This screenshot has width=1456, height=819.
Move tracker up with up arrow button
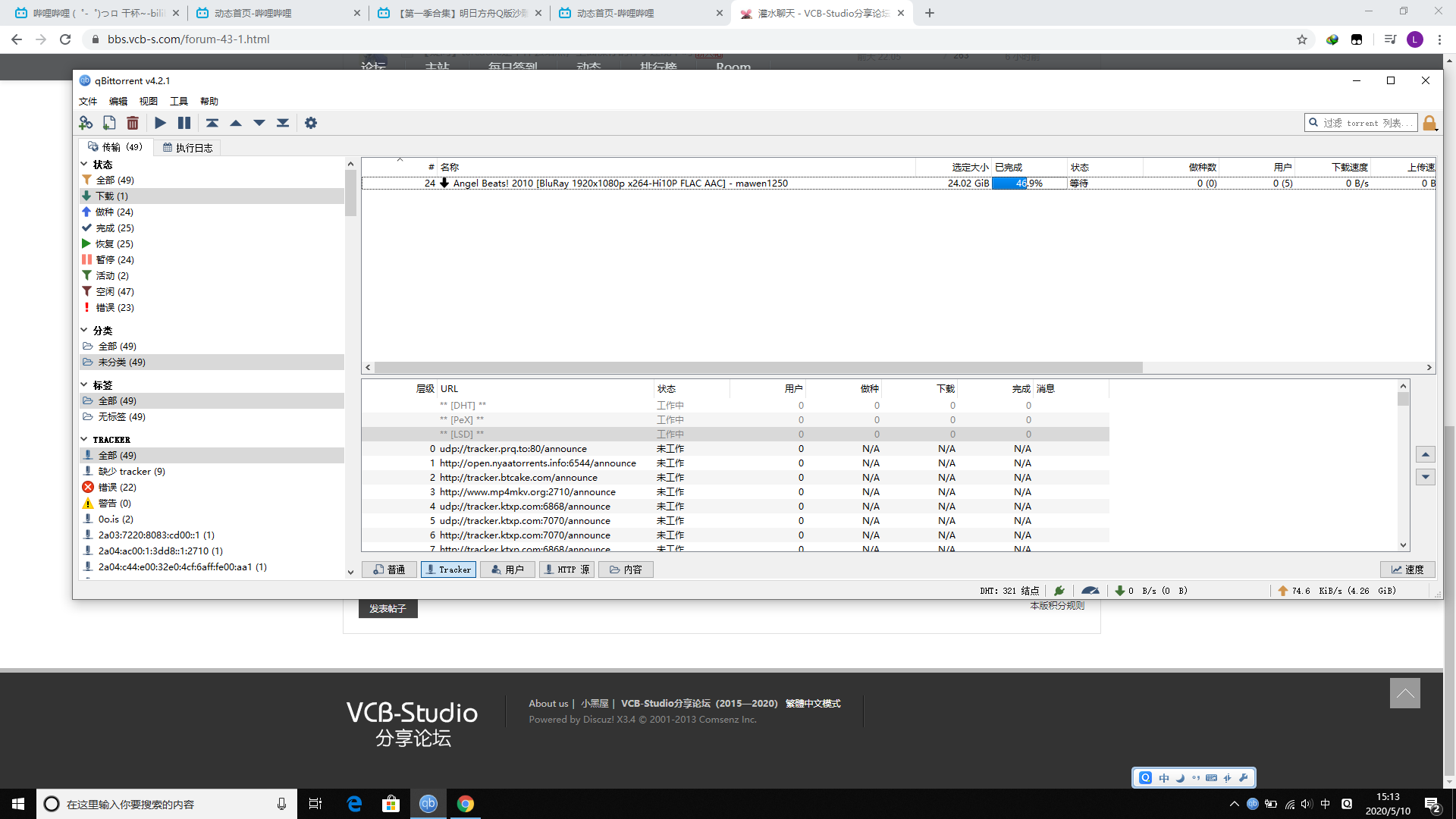click(x=1426, y=454)
